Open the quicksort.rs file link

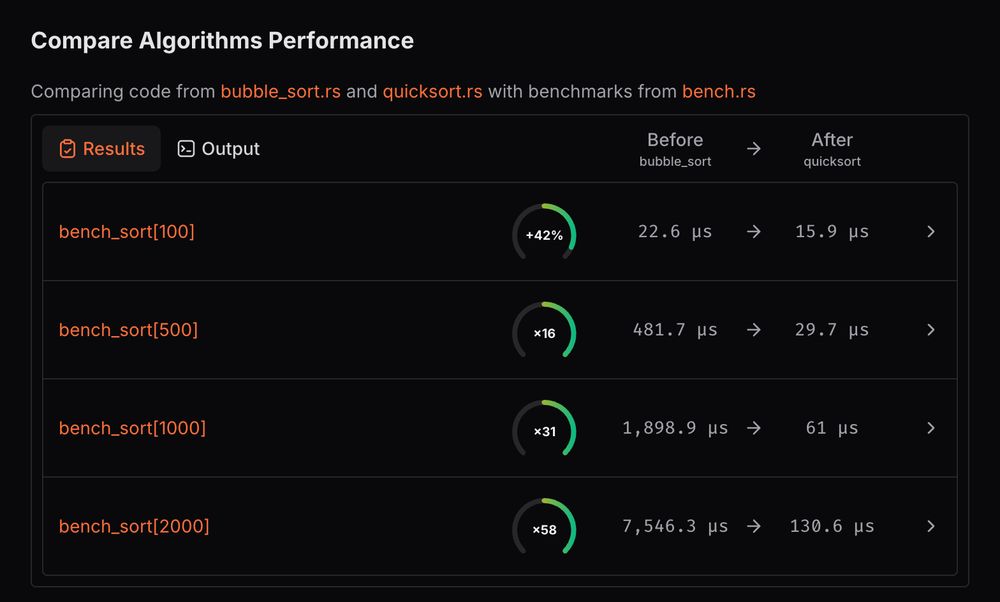(432, 92)
